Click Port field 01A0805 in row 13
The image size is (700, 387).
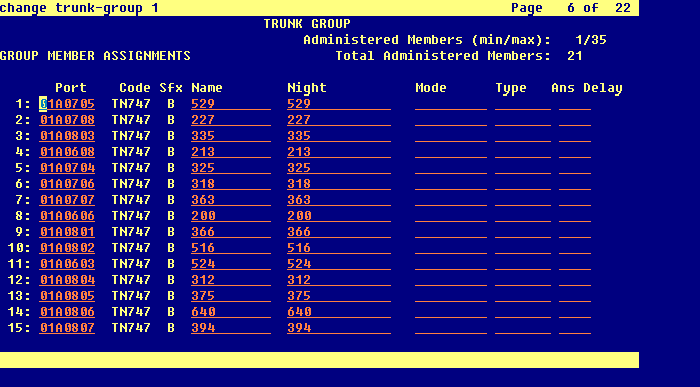(67, 296)
